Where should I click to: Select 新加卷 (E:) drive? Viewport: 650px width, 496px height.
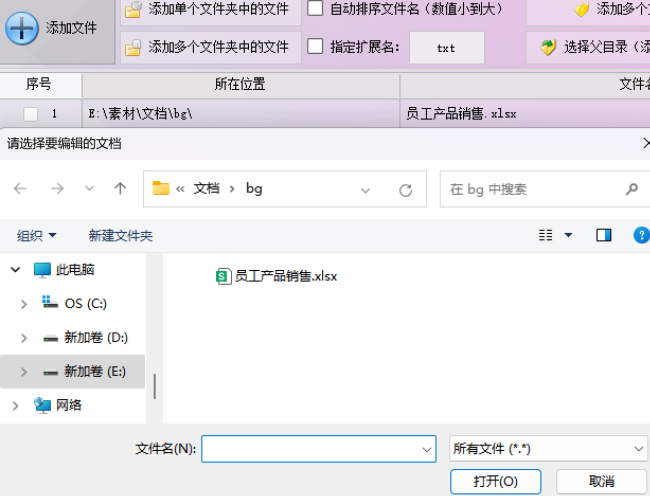coord(85,371)
